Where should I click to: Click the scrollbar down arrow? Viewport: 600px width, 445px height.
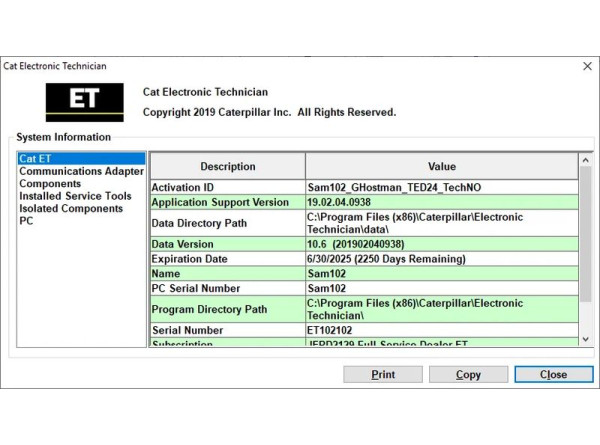point(585,340)
